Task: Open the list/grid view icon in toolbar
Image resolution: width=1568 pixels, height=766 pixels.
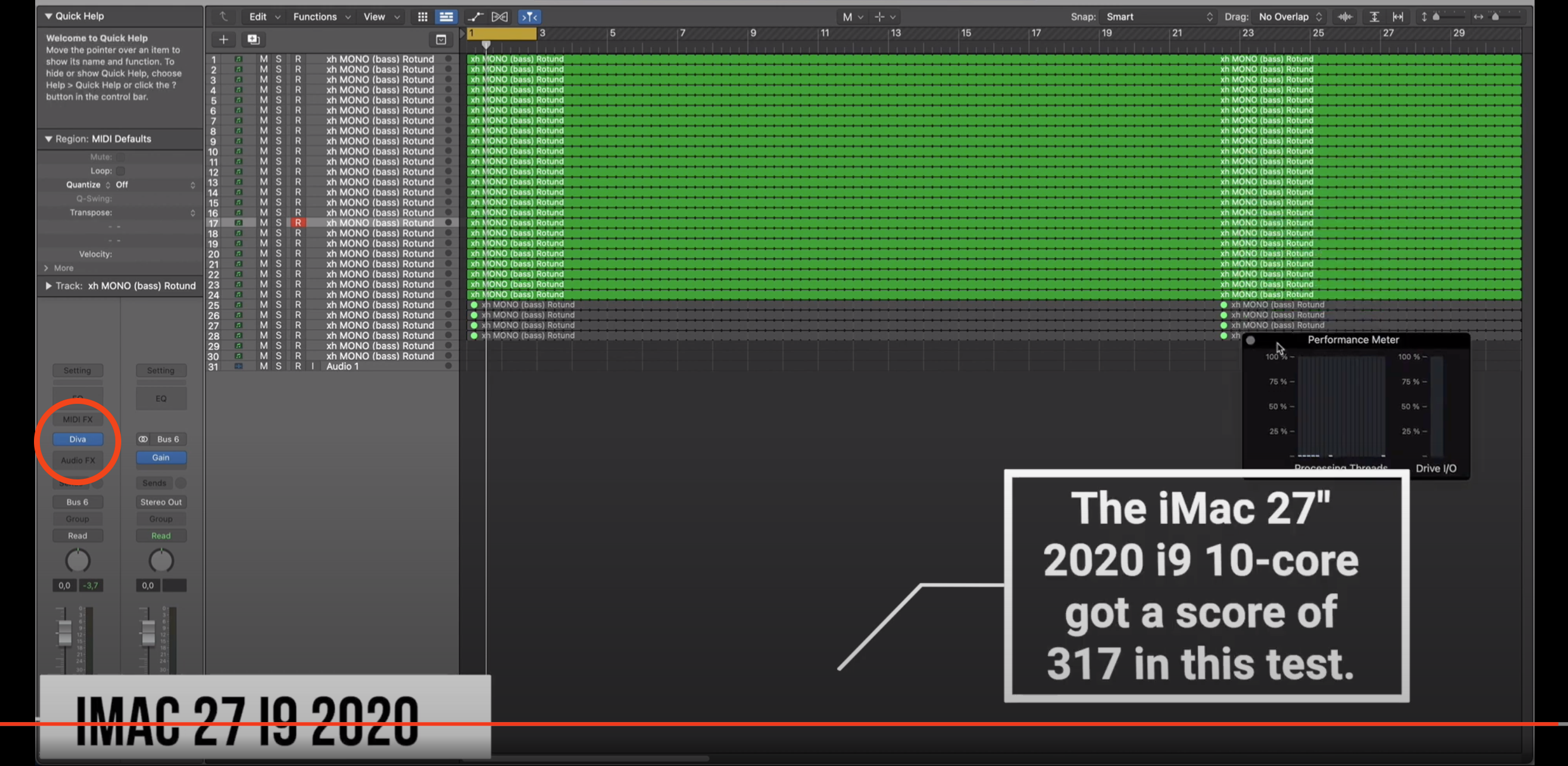Action: click(422, 17)
